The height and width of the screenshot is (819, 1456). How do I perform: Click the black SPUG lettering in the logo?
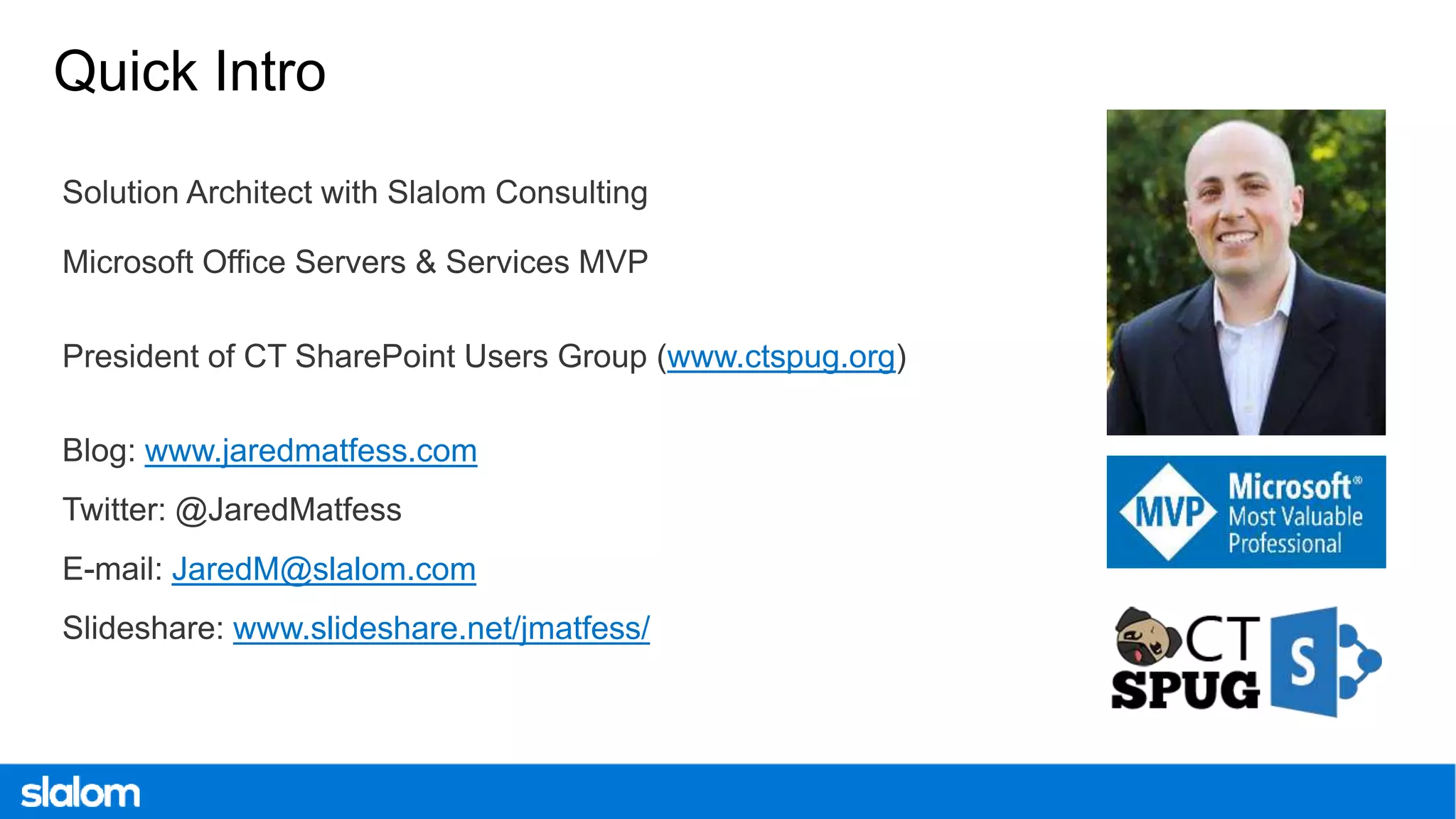(1185, 690)
